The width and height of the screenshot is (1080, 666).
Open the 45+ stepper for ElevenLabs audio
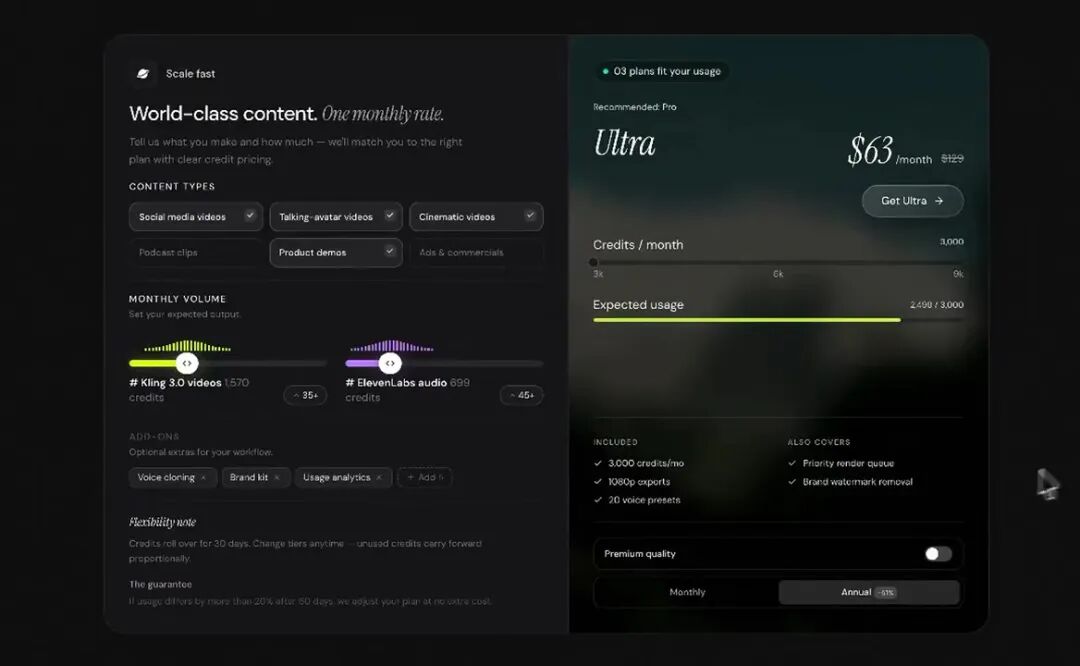pos(521,395)
